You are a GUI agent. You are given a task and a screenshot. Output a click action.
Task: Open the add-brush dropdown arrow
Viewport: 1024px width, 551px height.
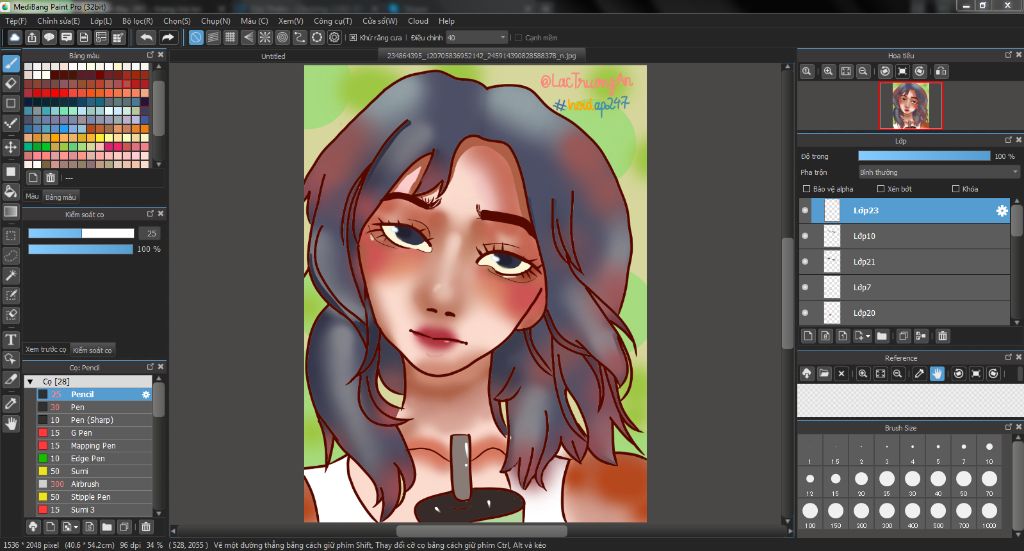[x=76, y=527]
